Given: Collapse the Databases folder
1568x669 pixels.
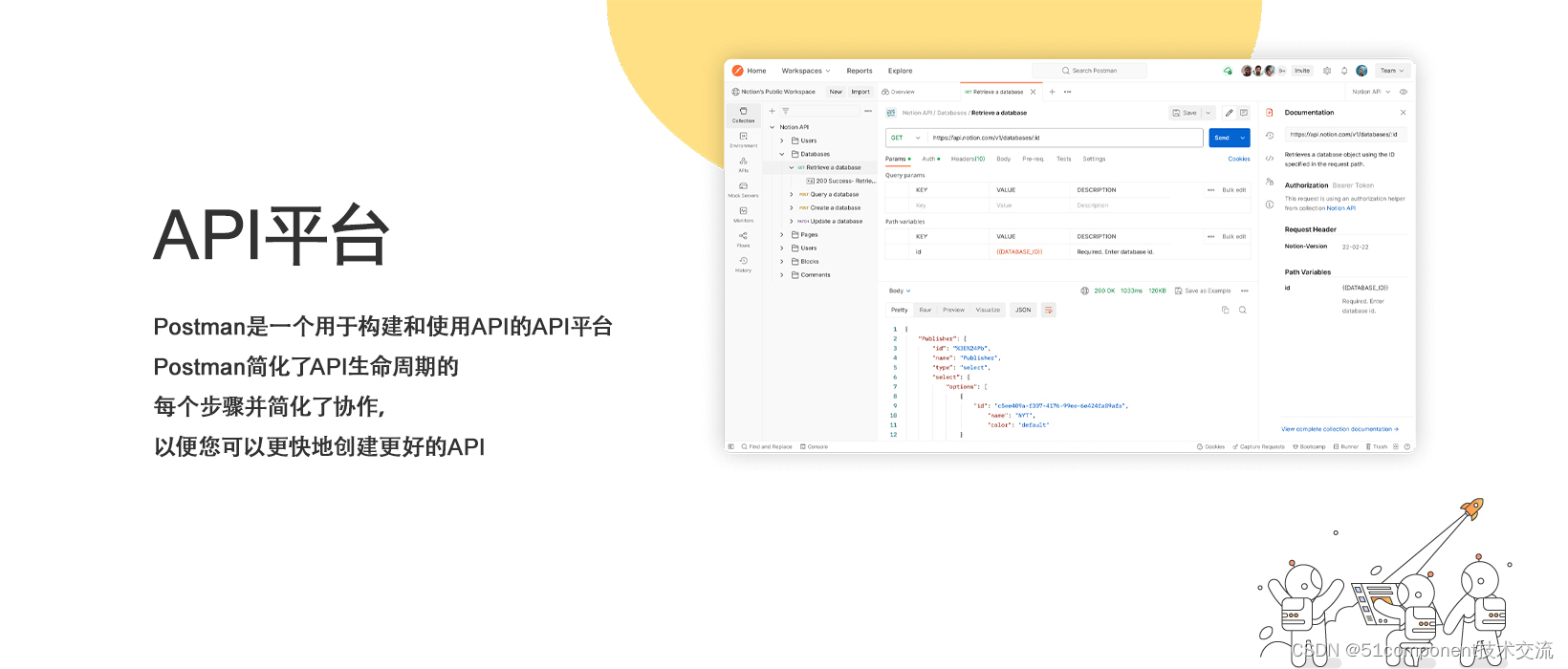Looking at the screenshot, I should point(782,154).
